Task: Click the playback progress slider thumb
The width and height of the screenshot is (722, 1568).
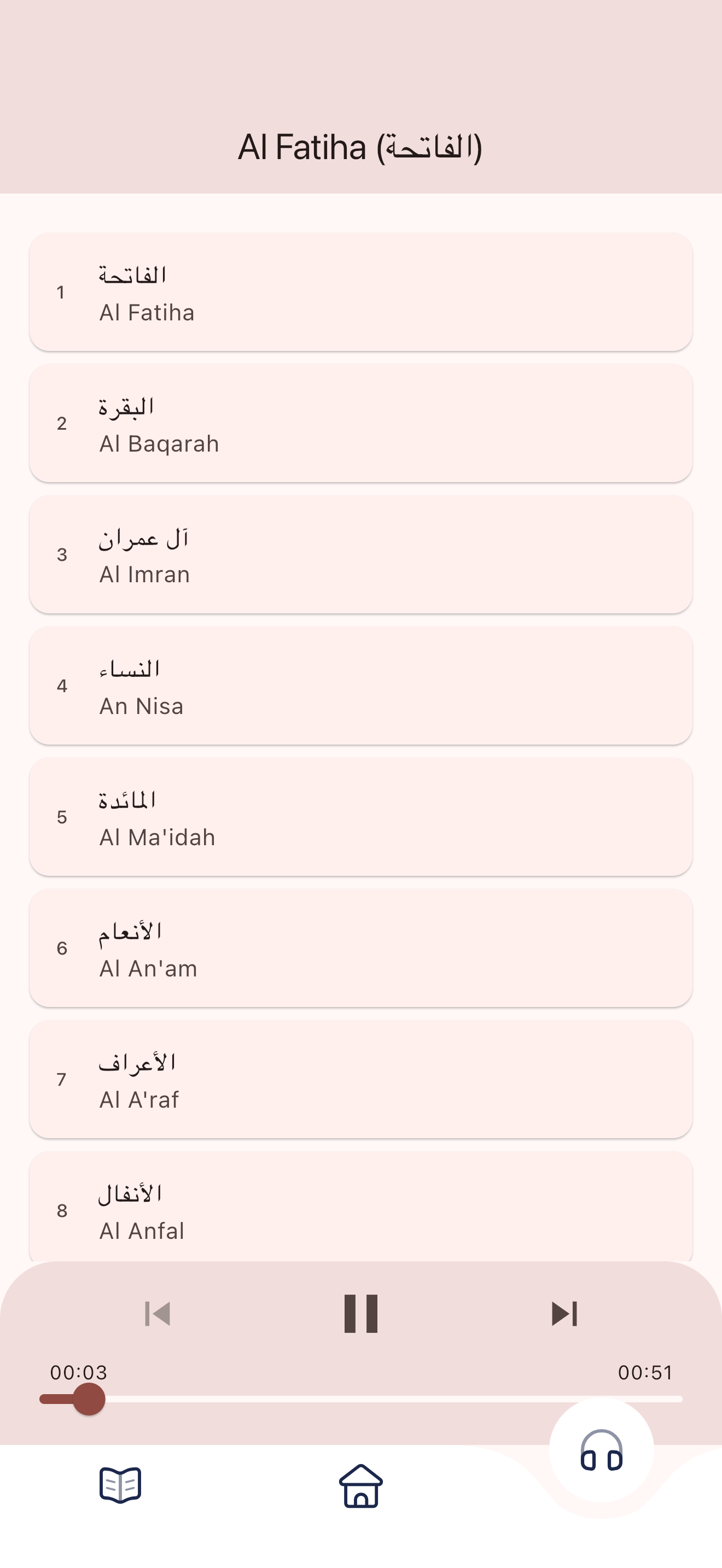Action: tap(89, 1399)
